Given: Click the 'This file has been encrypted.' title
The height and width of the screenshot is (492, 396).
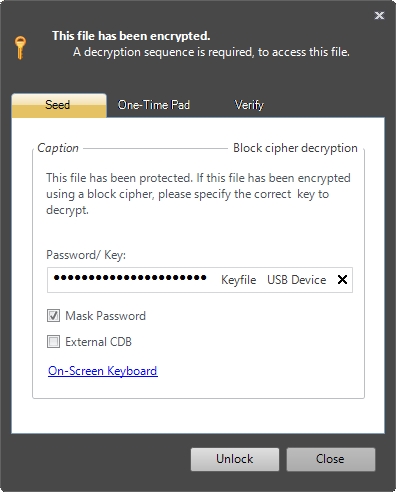Looking at the screenshot, I should tap(131, 36).
